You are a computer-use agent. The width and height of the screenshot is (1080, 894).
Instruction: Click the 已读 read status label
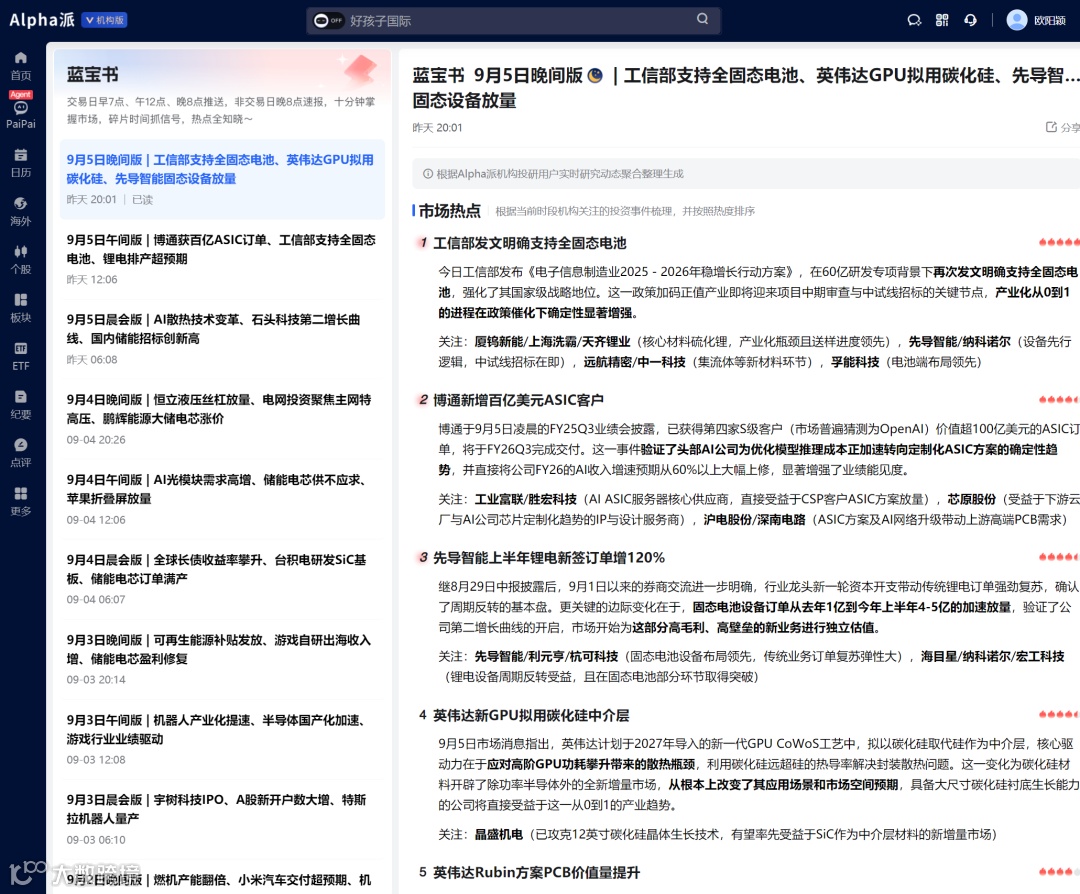point(143,200)
